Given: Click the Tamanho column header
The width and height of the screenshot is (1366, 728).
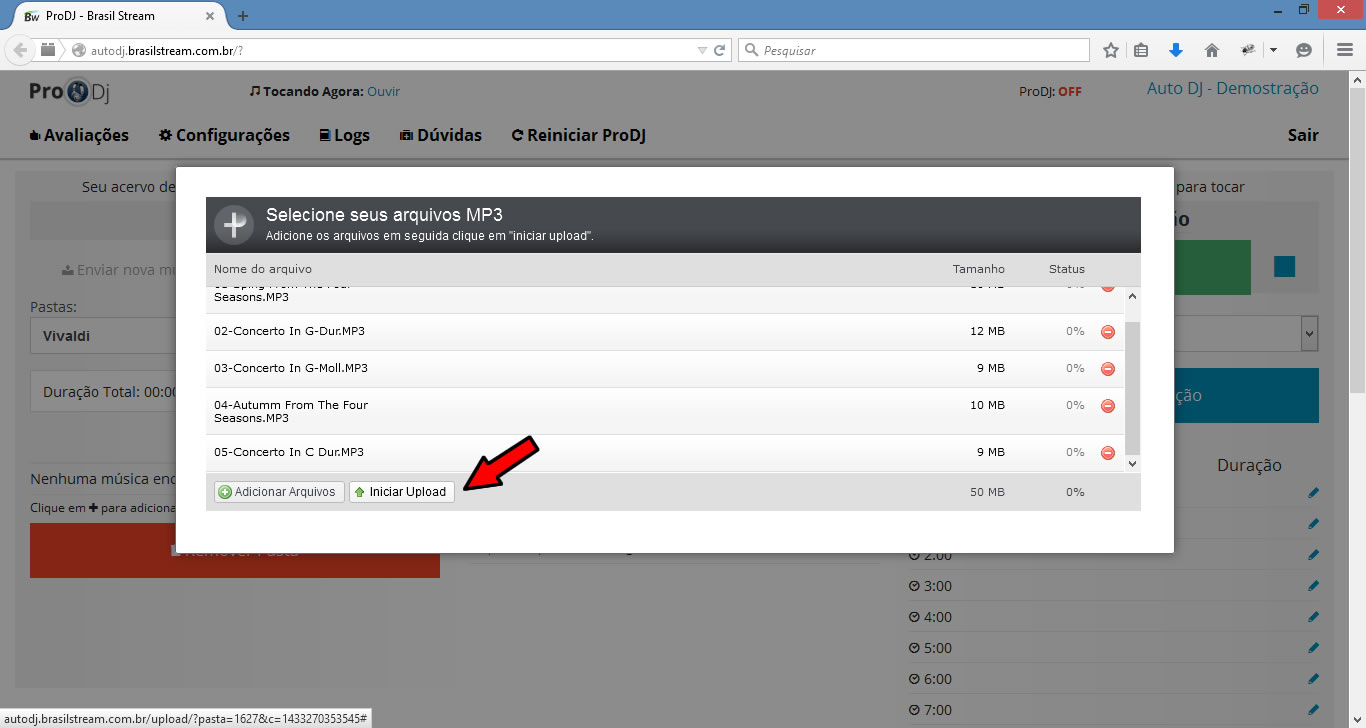Looking at the screenshot, I should coord(978,269).
